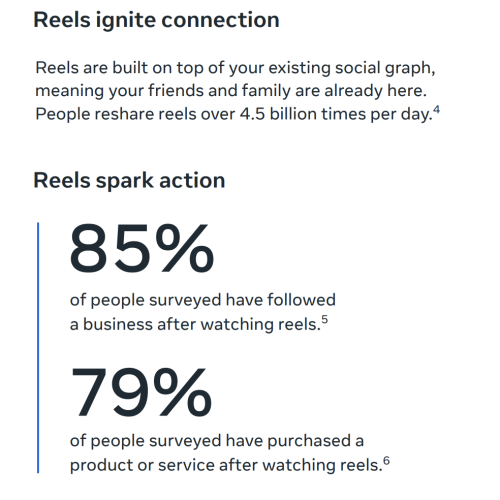Click the large 85% statistic
Screen dimensions: 500x500
coord(142,248)
